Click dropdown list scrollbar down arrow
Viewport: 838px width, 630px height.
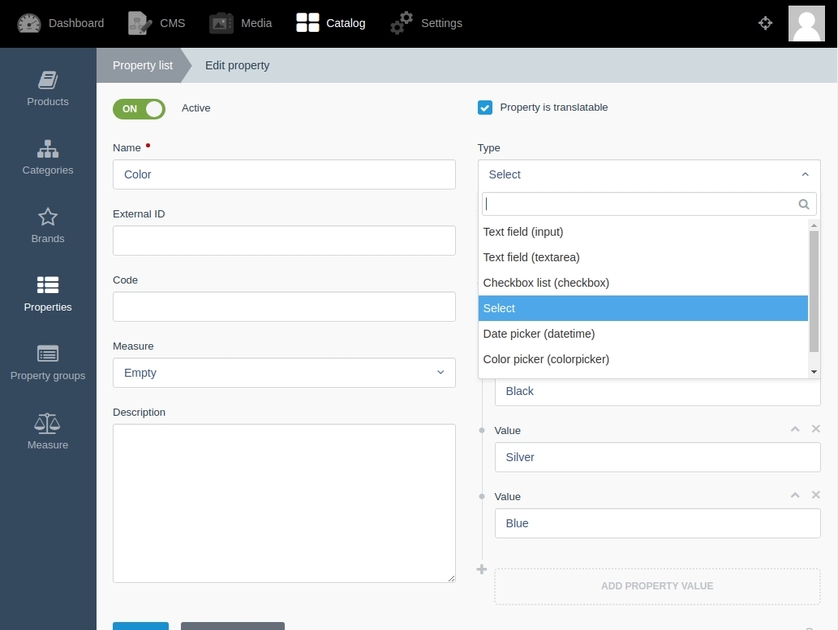[x=814, y=372]
